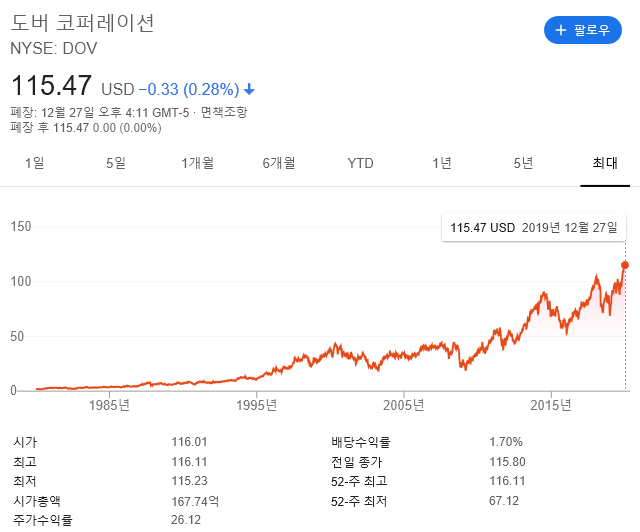Image resolution: width=640 pixels, height=532 pixels.
Task: Click the 시가 value 116.01
Action: (189, 442)
